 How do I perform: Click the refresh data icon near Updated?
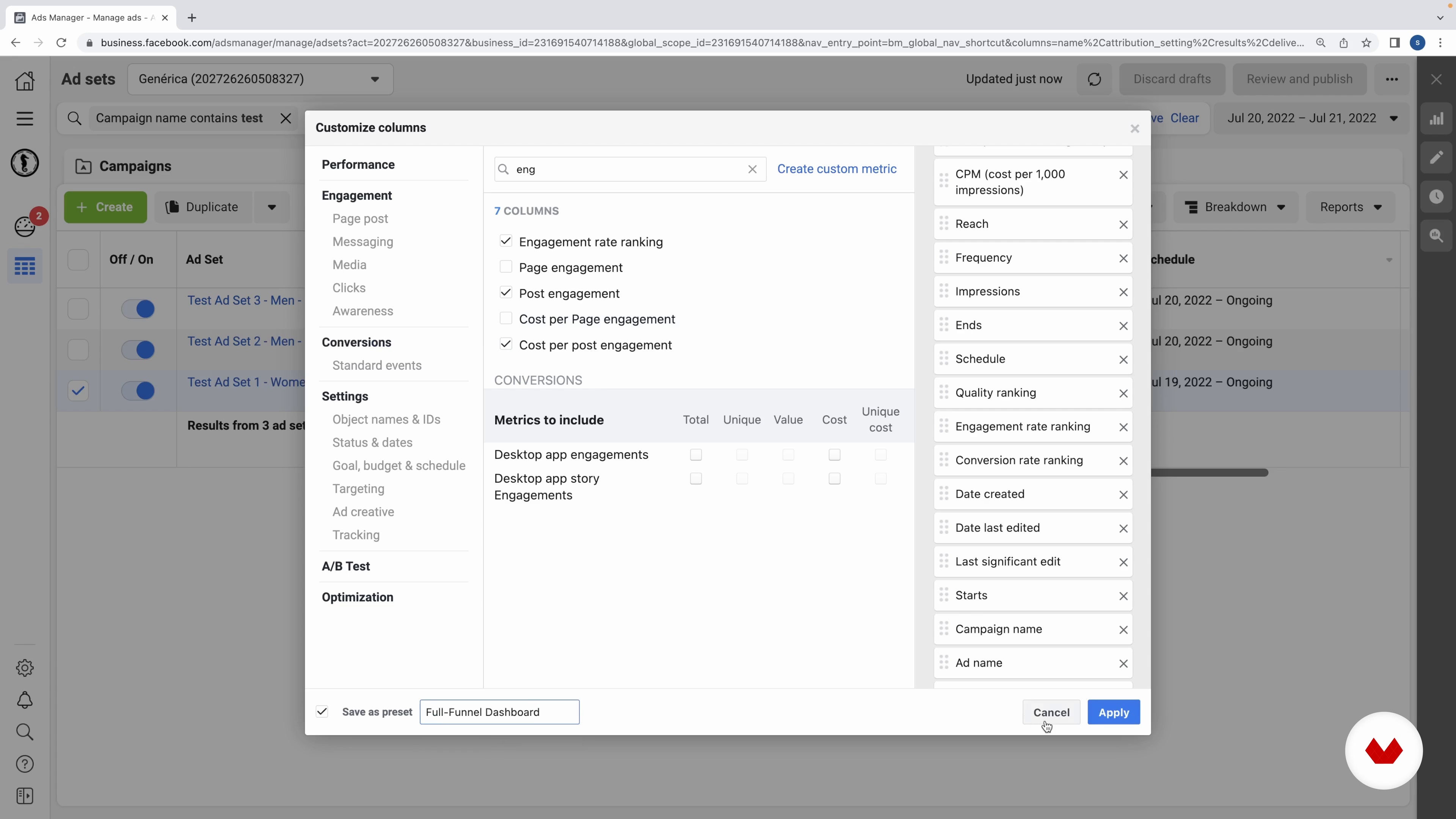(1094, 79)
